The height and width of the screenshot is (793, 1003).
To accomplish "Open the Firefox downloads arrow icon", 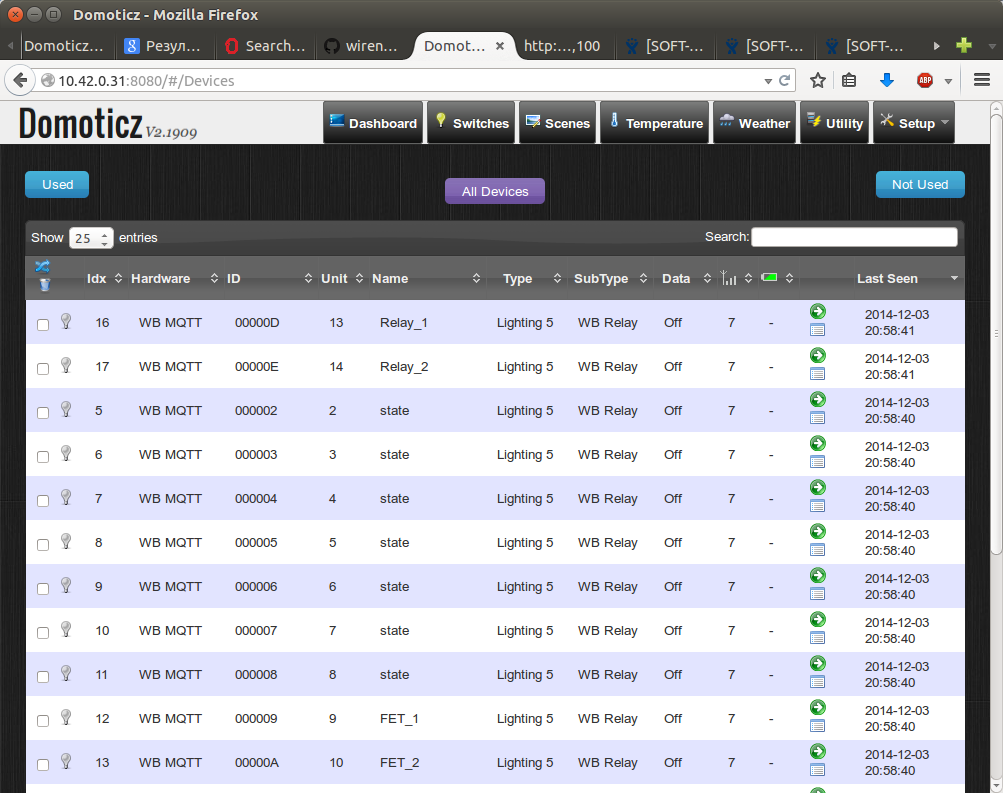I will (x=886, y=81).
